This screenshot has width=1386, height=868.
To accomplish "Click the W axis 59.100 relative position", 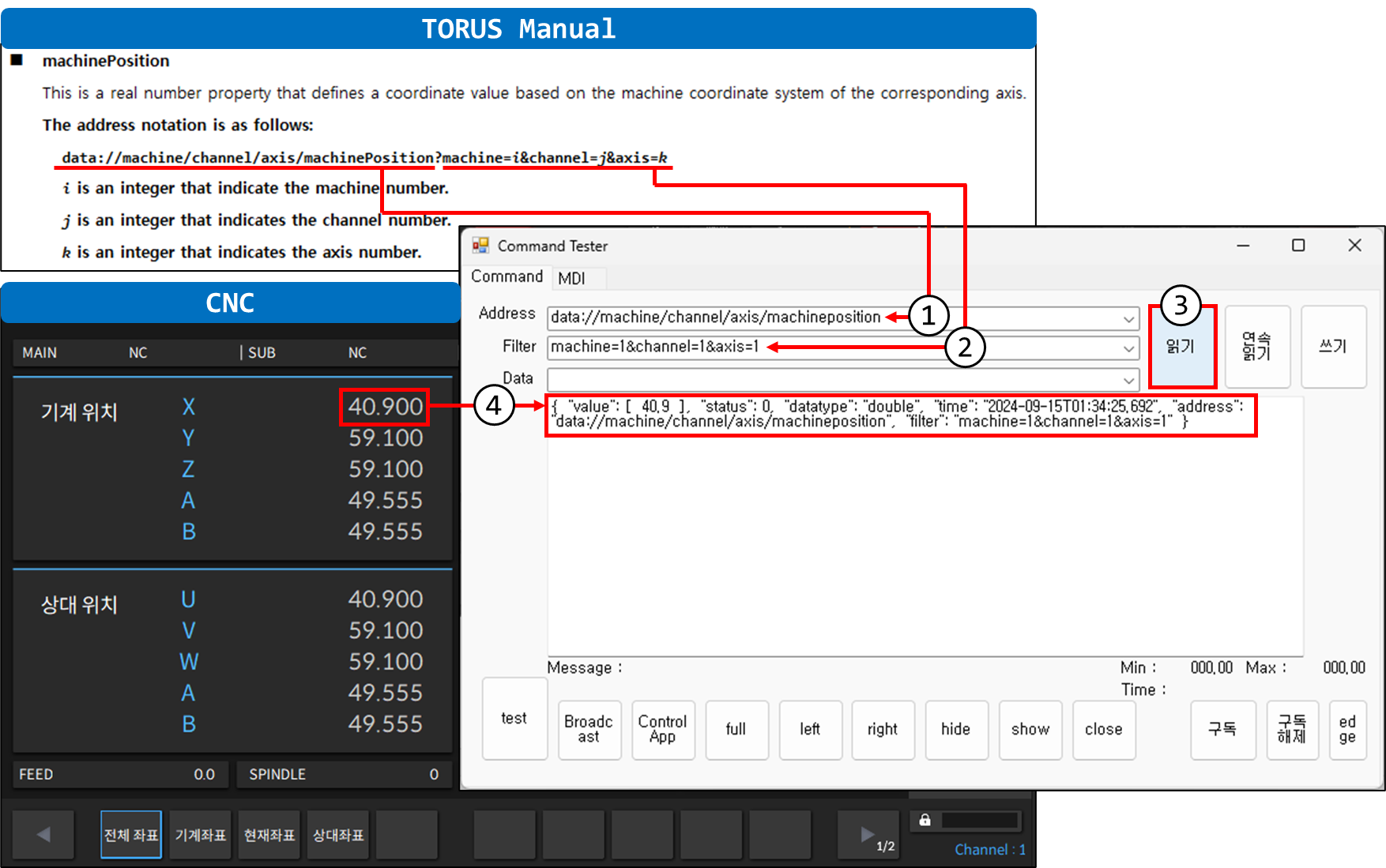I will point(386,662).
